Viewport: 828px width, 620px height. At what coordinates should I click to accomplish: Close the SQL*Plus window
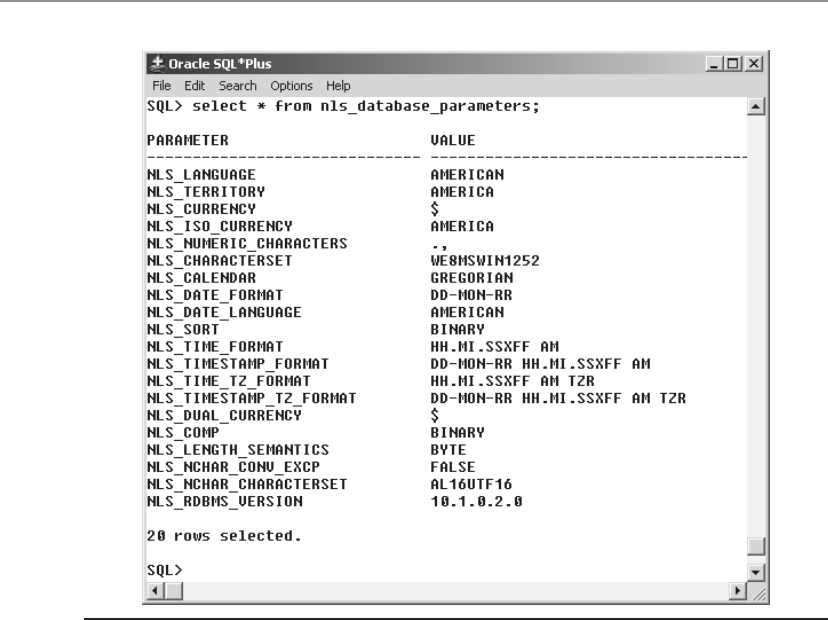(754, 64)
